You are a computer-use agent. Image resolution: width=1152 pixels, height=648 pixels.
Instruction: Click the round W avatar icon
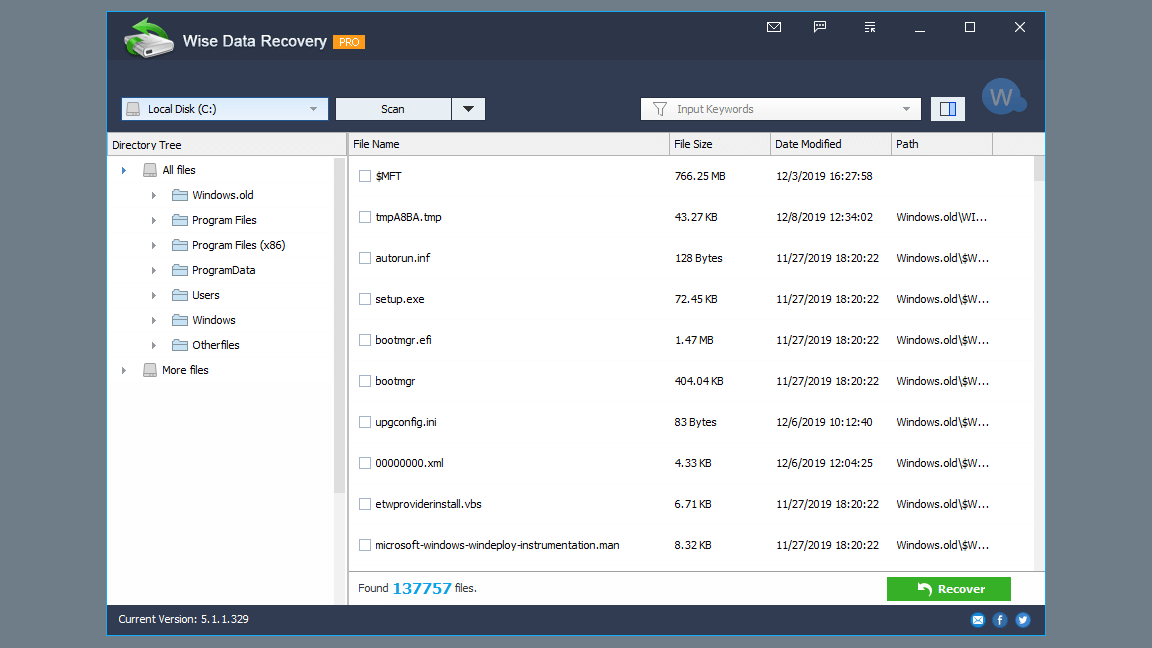point(1004,96)
